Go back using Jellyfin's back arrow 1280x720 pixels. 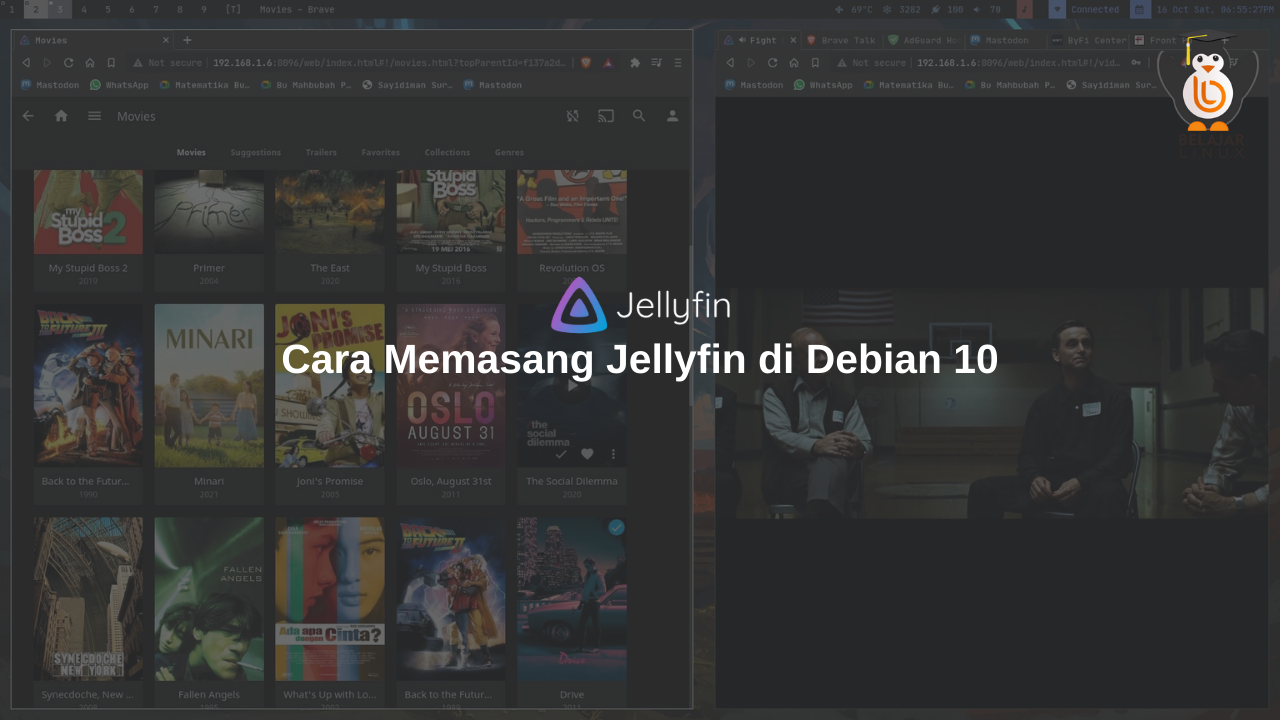click(x=28, y=116)
